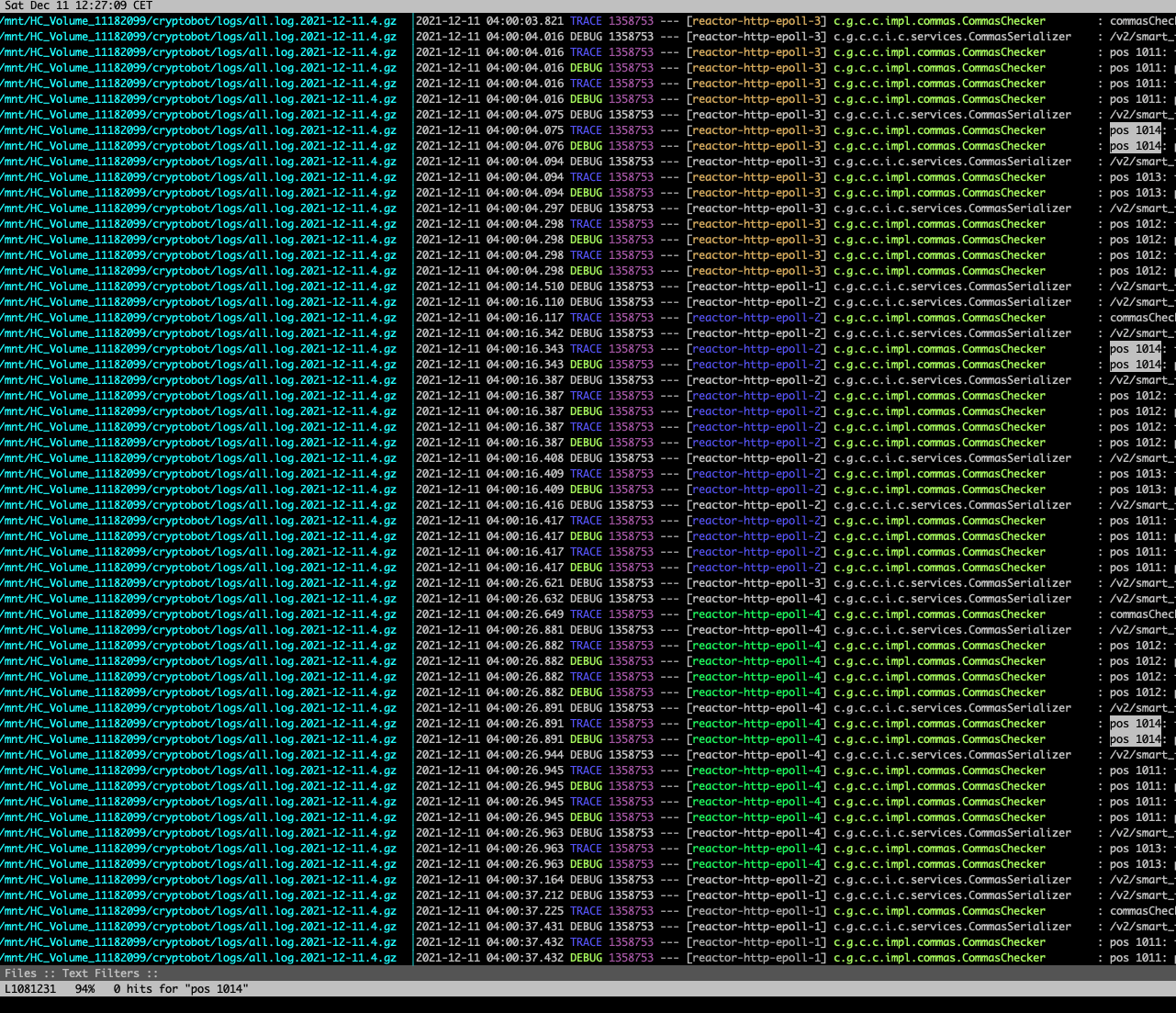
Task: Click CommasSerializer logger on the 04:00:04.094 row
Action: [x=953, y=162]
